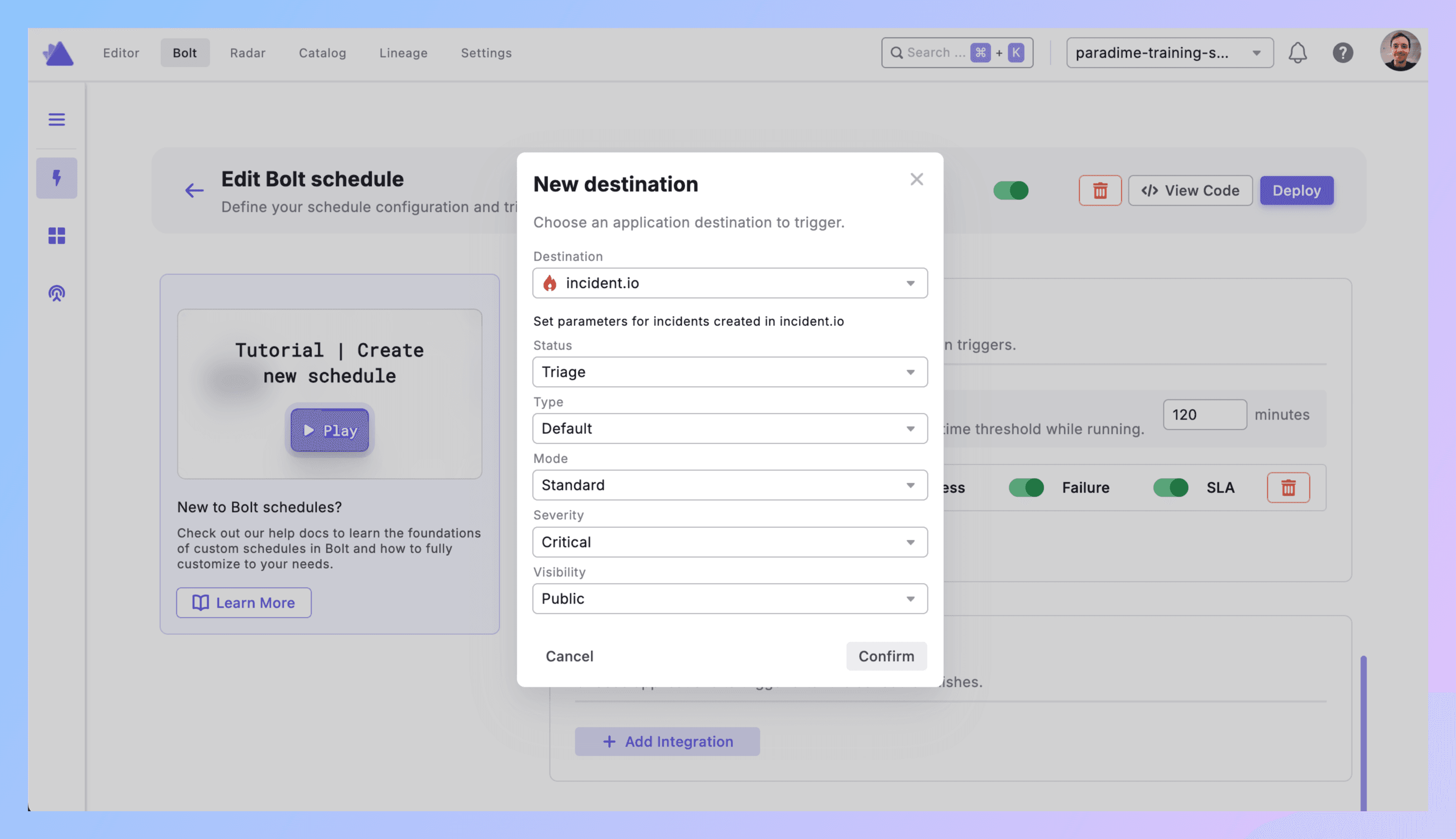
Task: Open the Radar signal icon in sidebar
Action: pos(57,294)
